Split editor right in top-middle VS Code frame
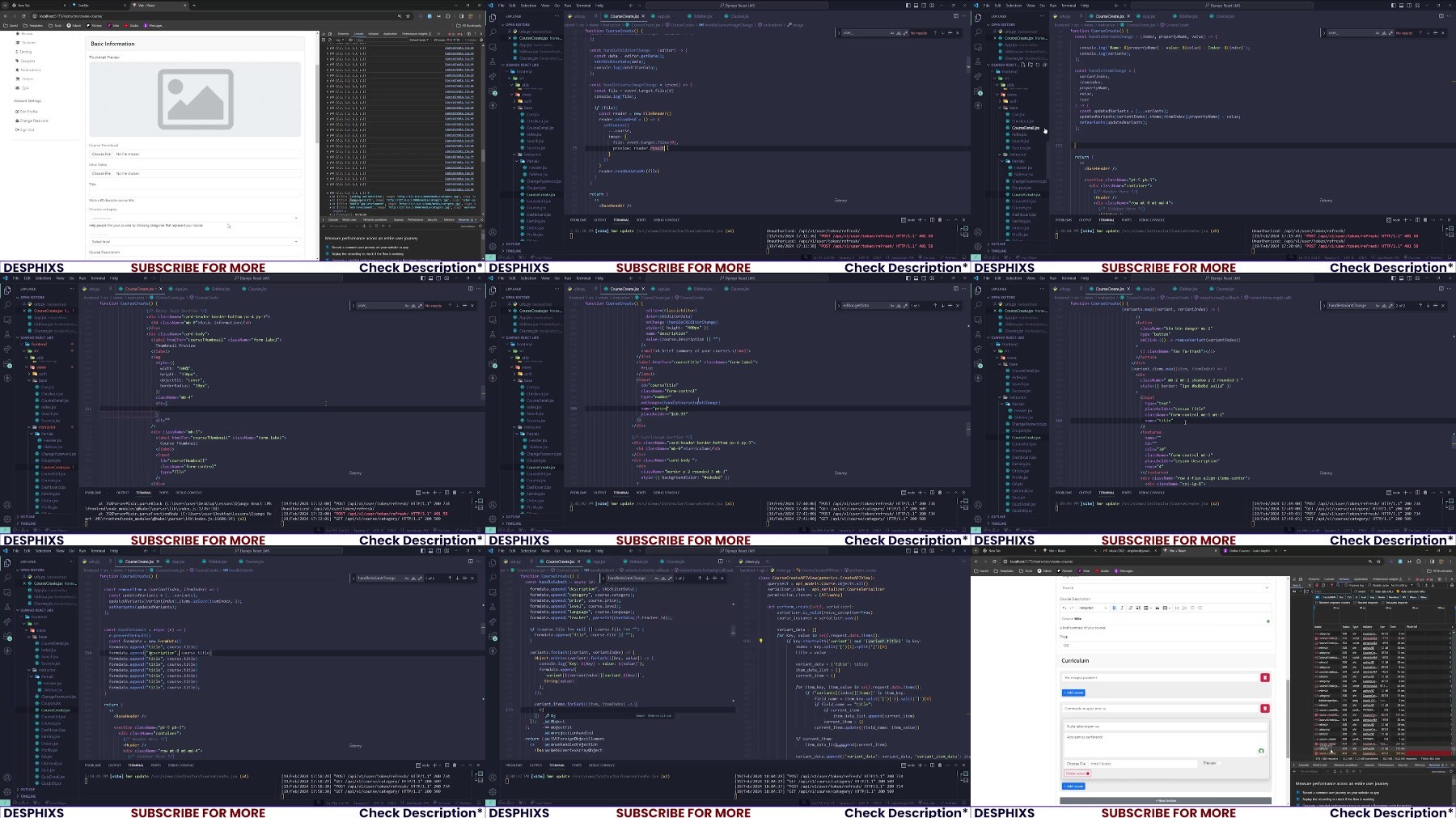 click(955, 16)
